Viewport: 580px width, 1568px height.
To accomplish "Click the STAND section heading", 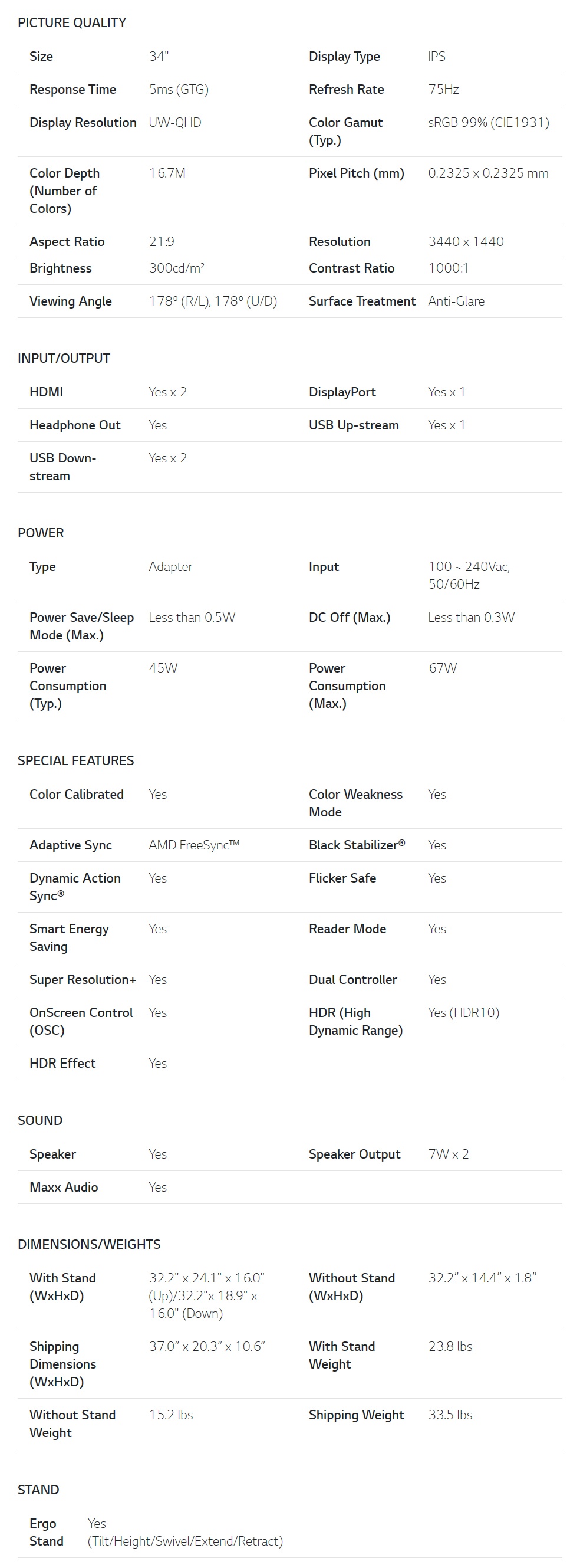I will 38,1490.
